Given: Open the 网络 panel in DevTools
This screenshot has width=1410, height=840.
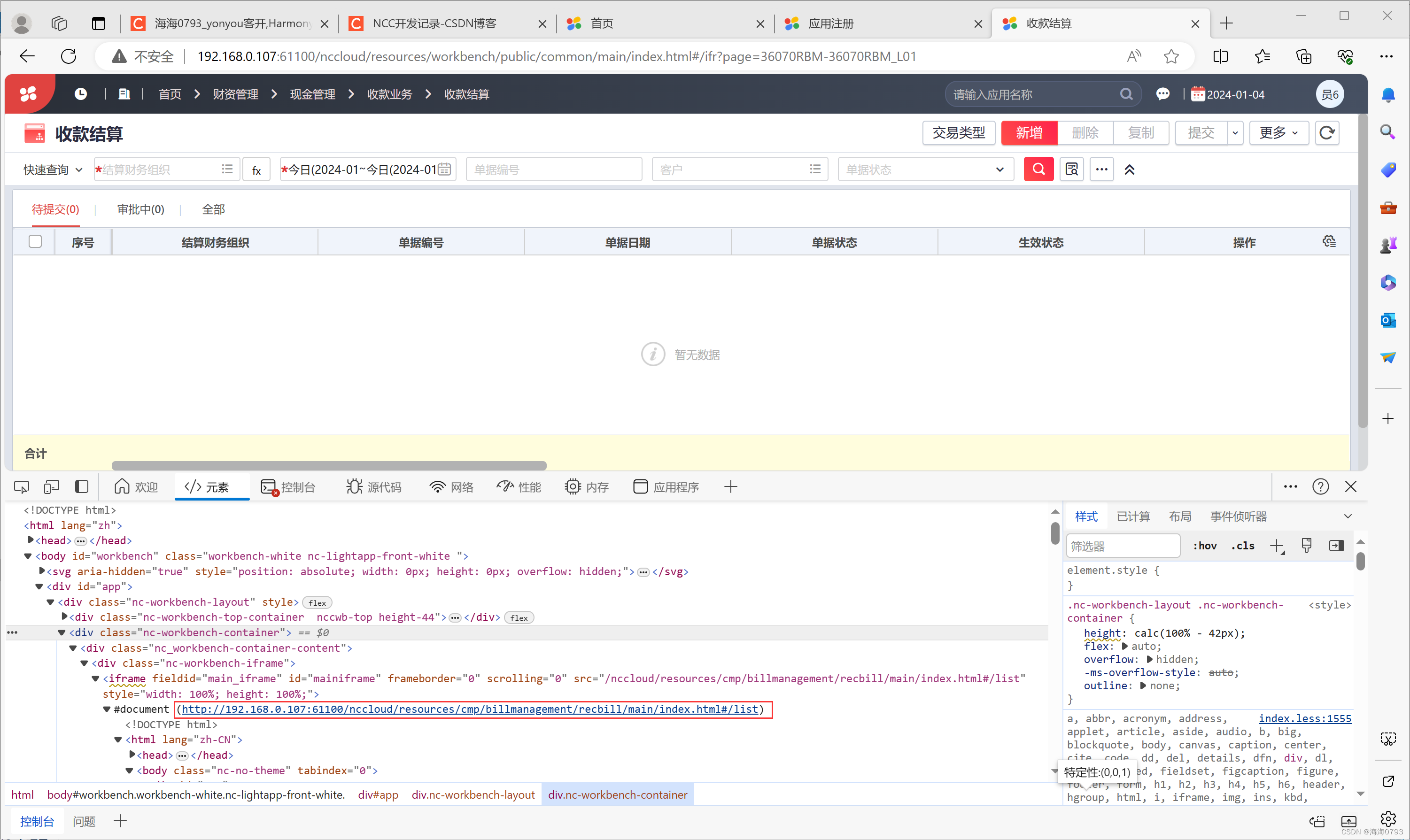Looking at the screenshot, I should pos(451,486).
